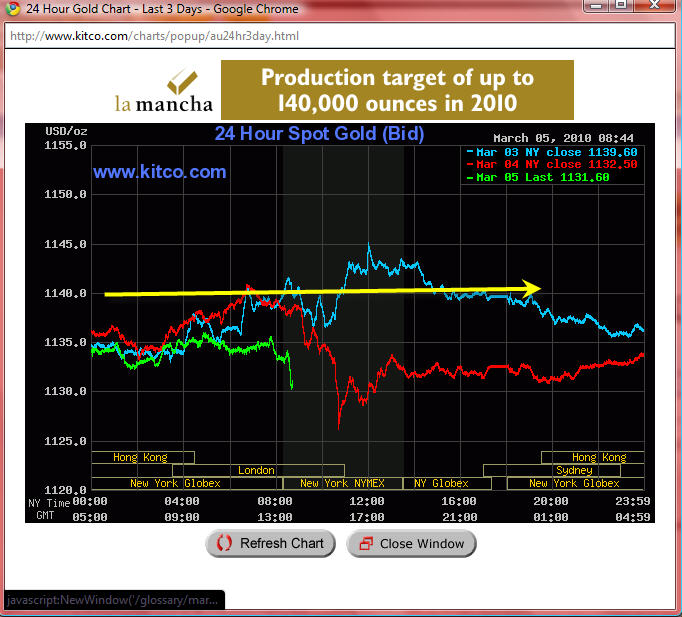The height and width of the screenshot is (617, 682).
Task: Click the USD/oz axis label
Action: pos(66,131)
